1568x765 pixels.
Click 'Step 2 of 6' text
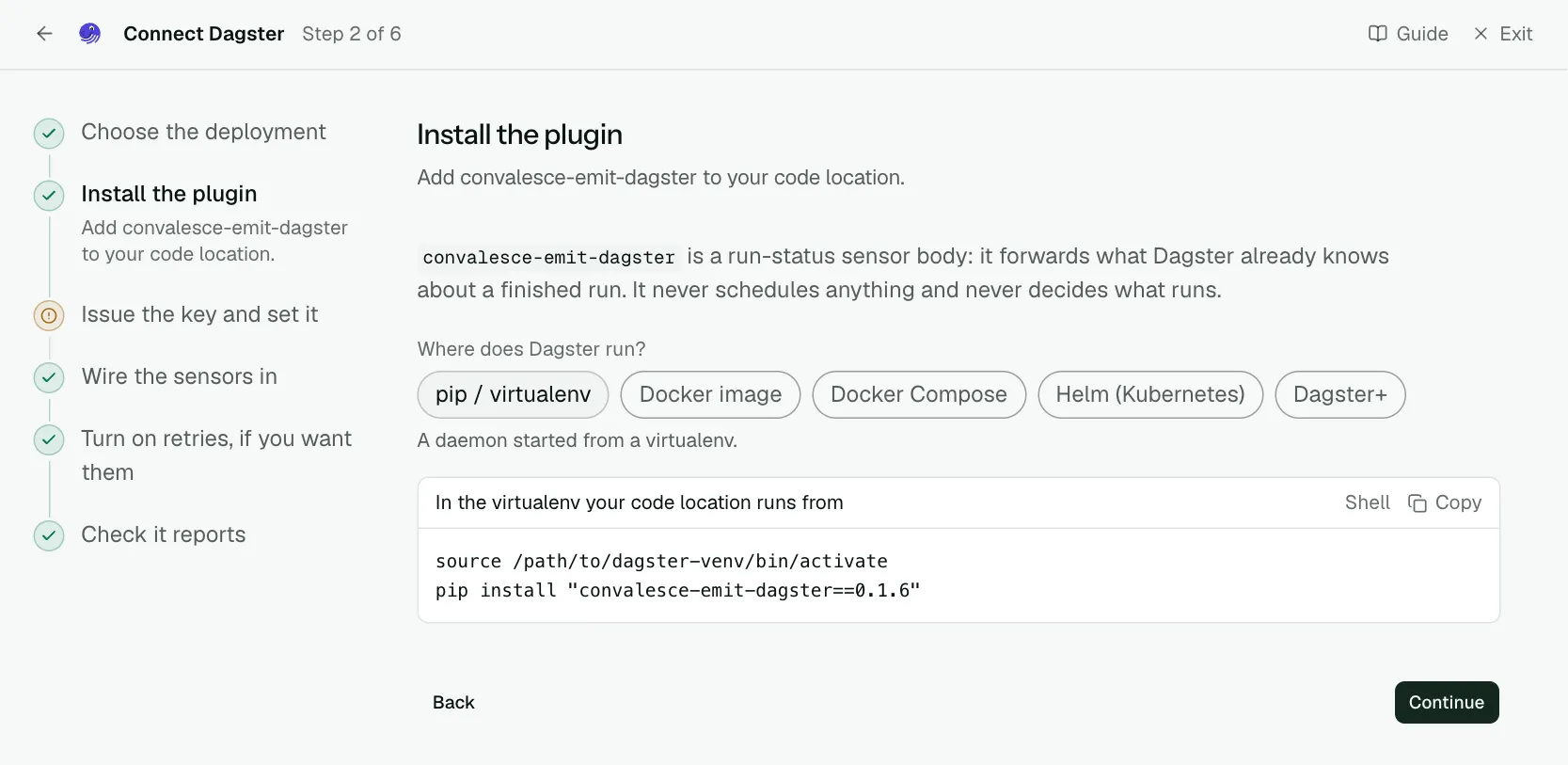[352, 34]
